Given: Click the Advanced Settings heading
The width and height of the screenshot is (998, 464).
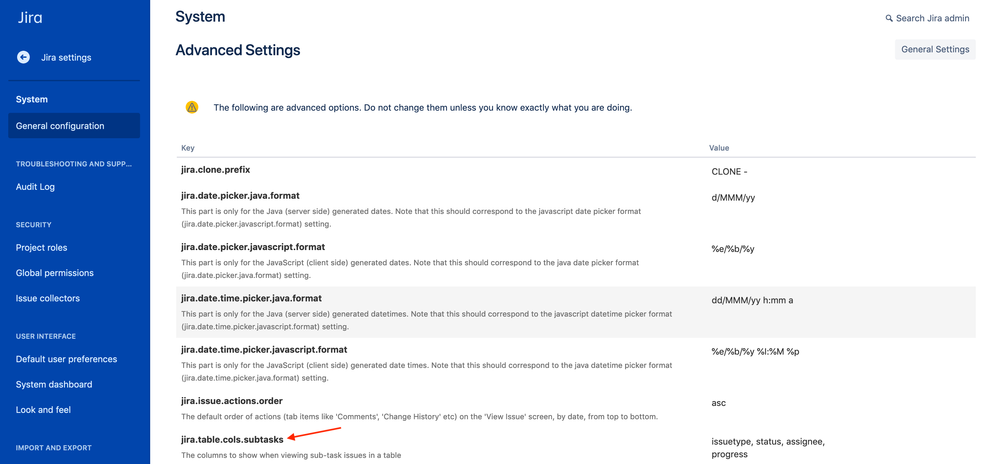Looking at the screenshot, I should coord(238,50).
